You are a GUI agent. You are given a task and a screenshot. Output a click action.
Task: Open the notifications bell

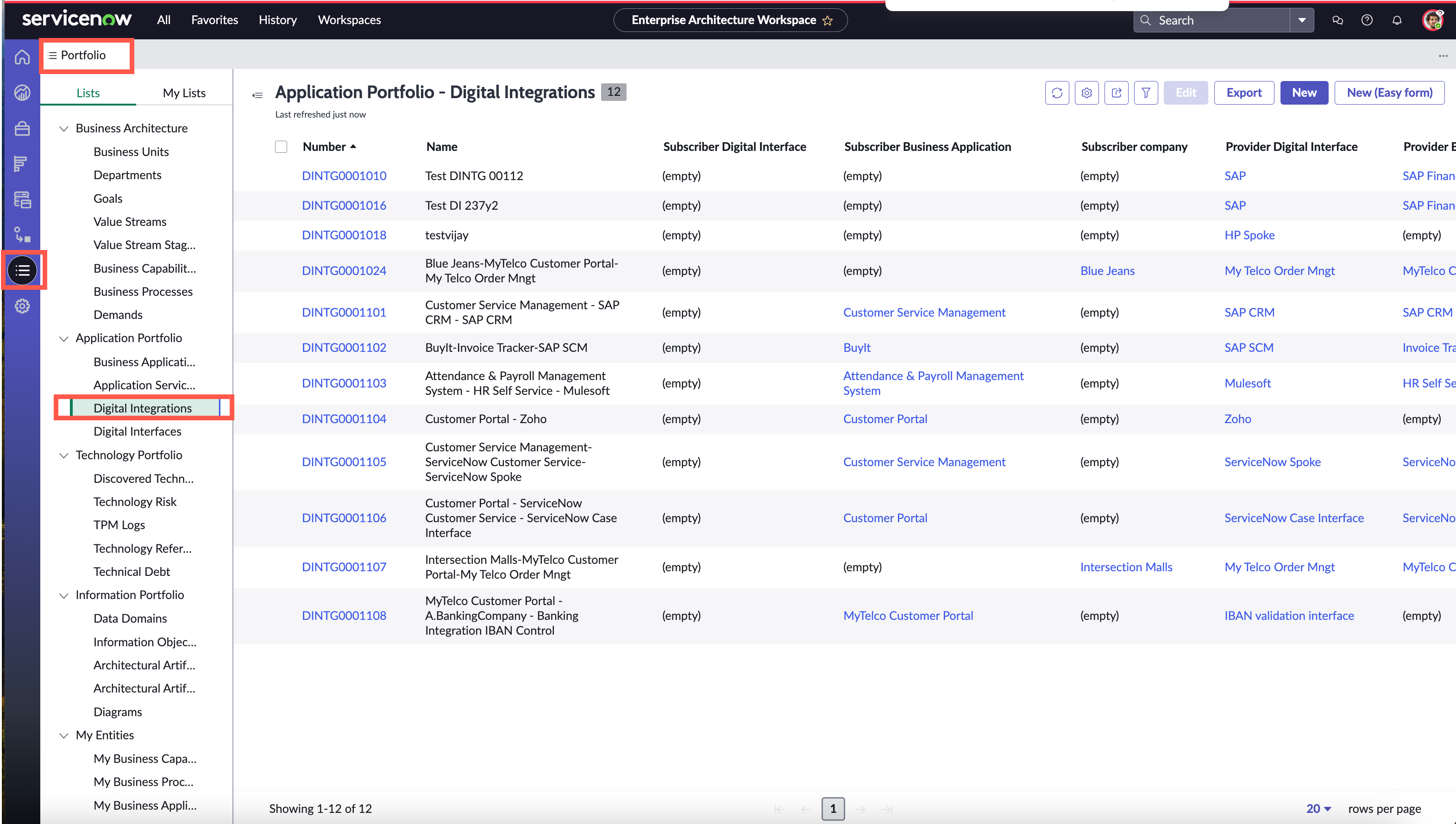pyautogui.click(x=1397, y=20)
